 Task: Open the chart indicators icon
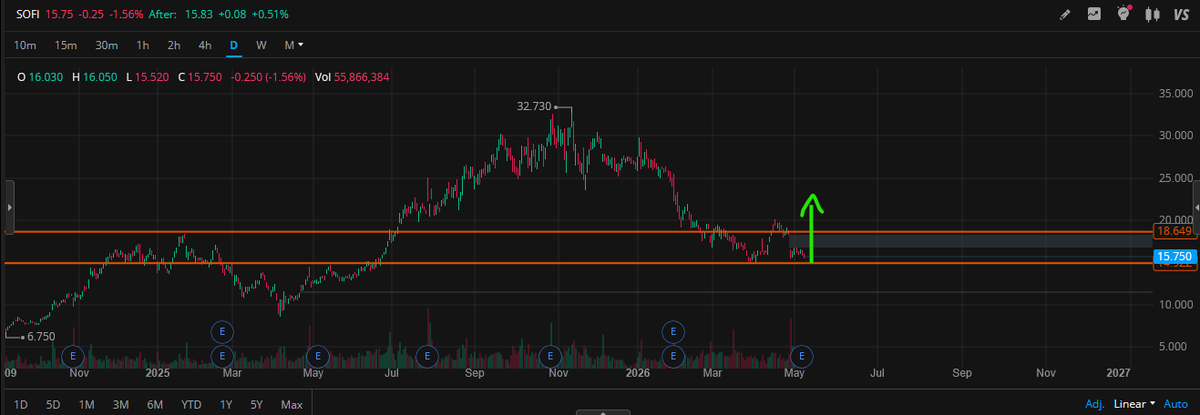tap(1094, 14)
